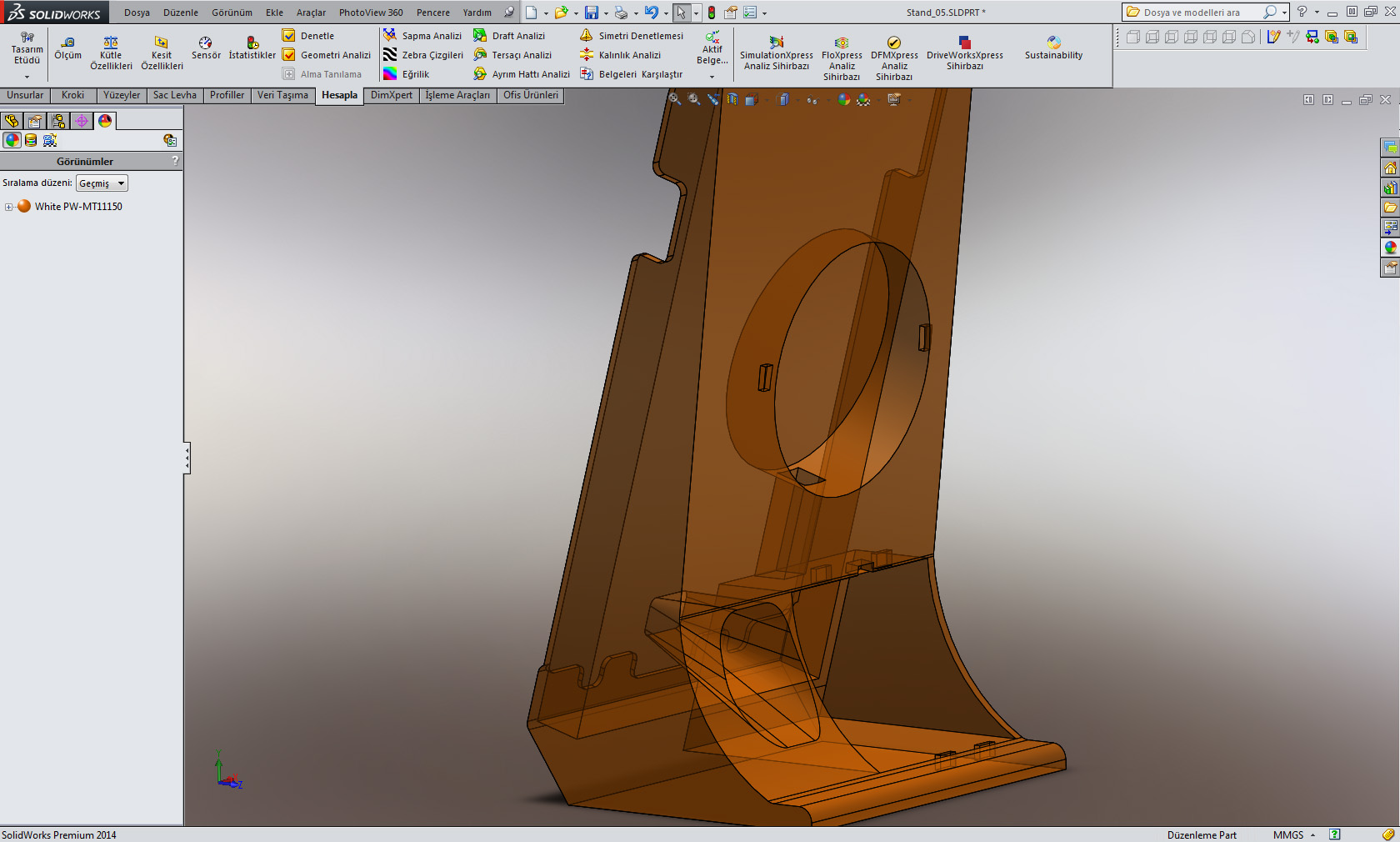Image resolution: width=1400 pixels, height=842 pixels.
Task: Run Draft Analizi tool
Action: (509, 36)
